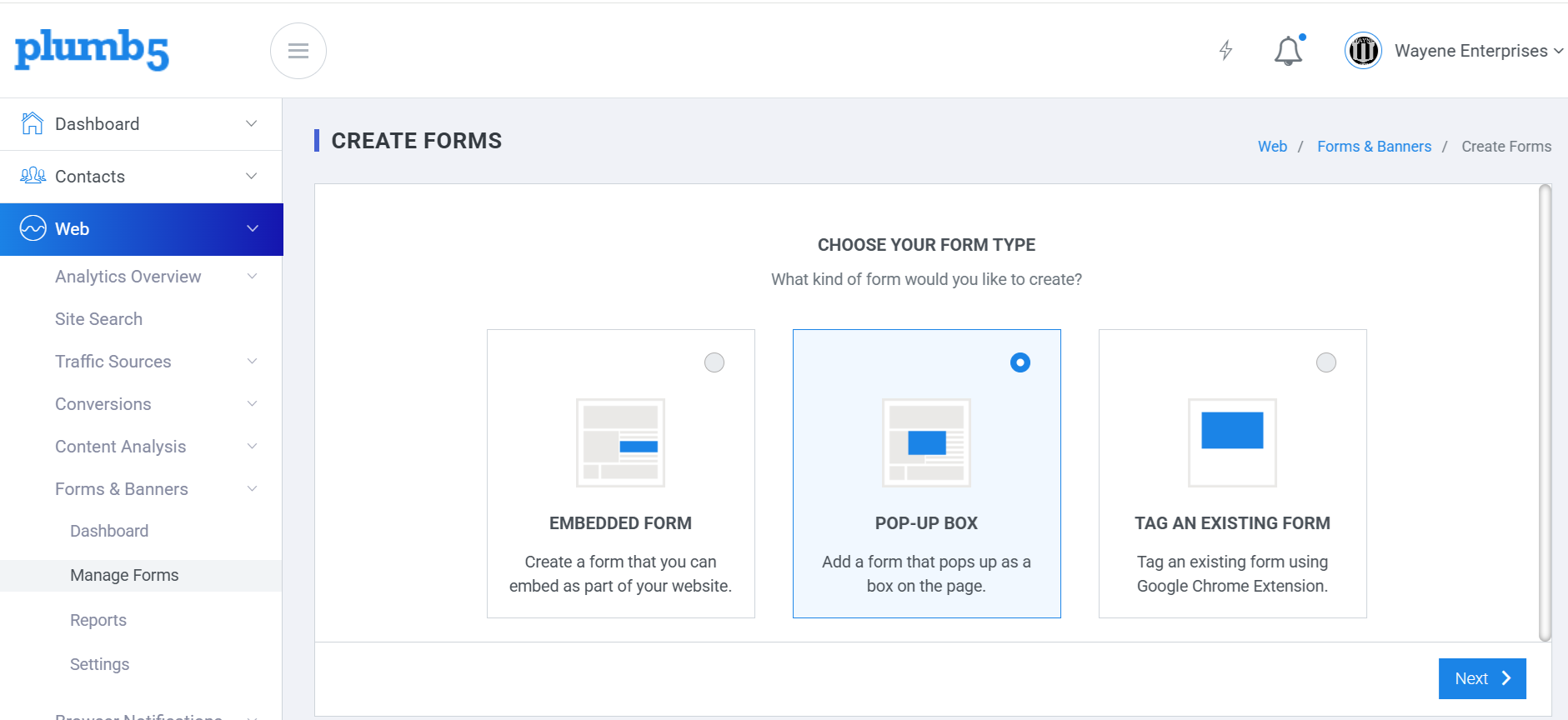1568x720 pixels.
Task: Open the Contacts sidebar menu
Action: coord(141,177)
